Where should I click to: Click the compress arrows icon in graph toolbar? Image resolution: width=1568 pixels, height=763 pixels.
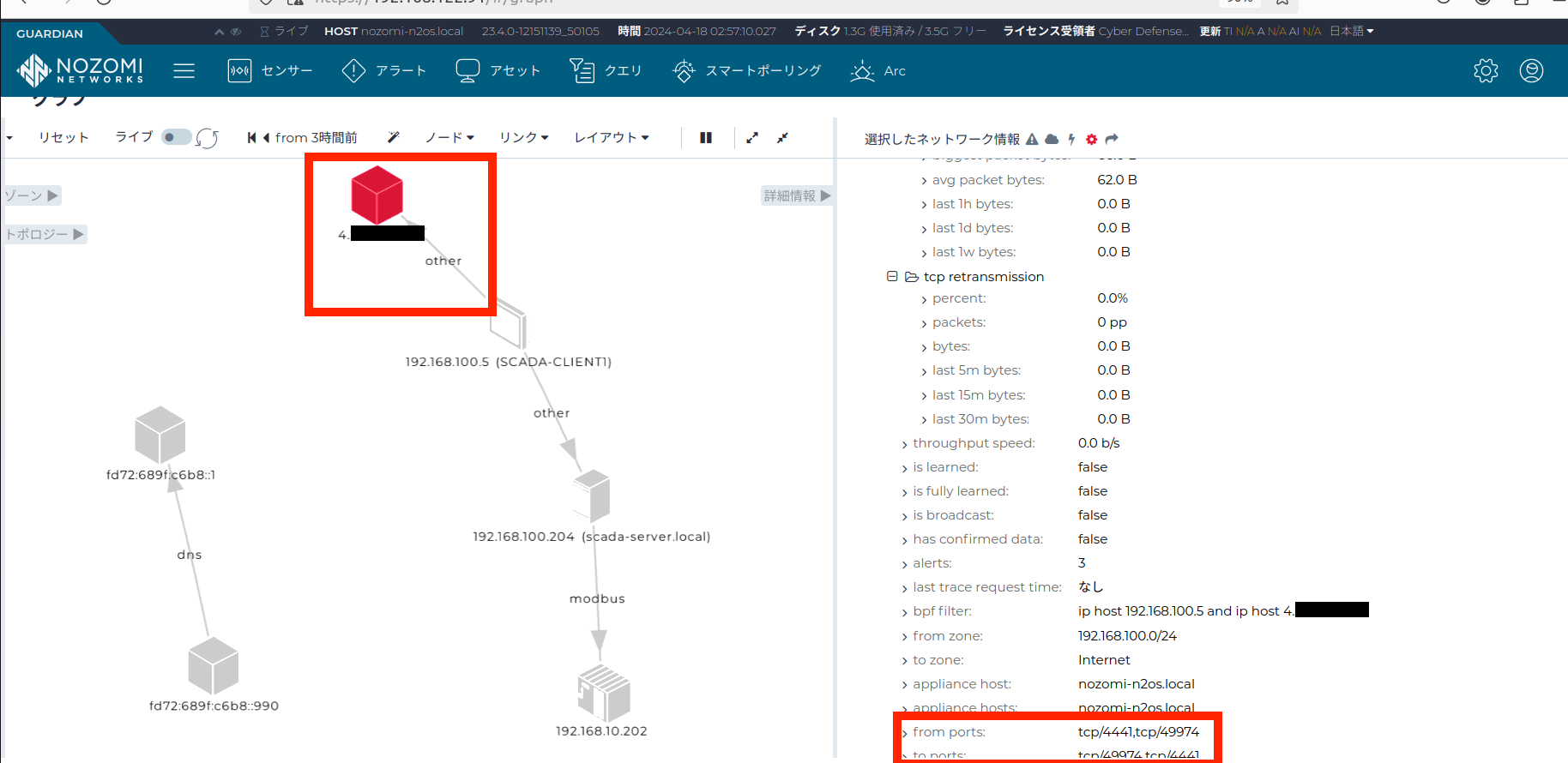(782, 137)
